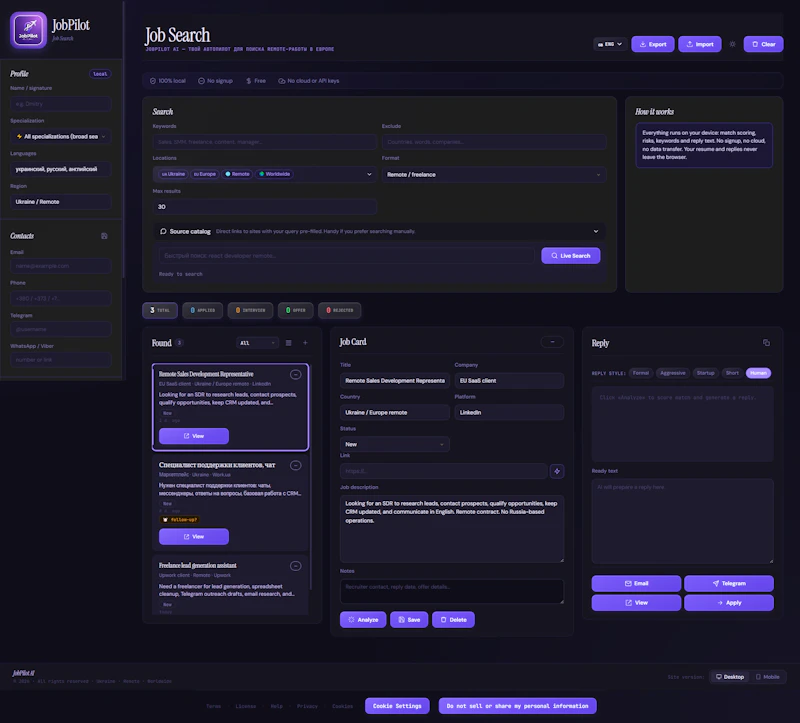Image resolution: width=800 pixels, height=723 pixels.
Task: Open the Privacy footer link
Action: 307,706
